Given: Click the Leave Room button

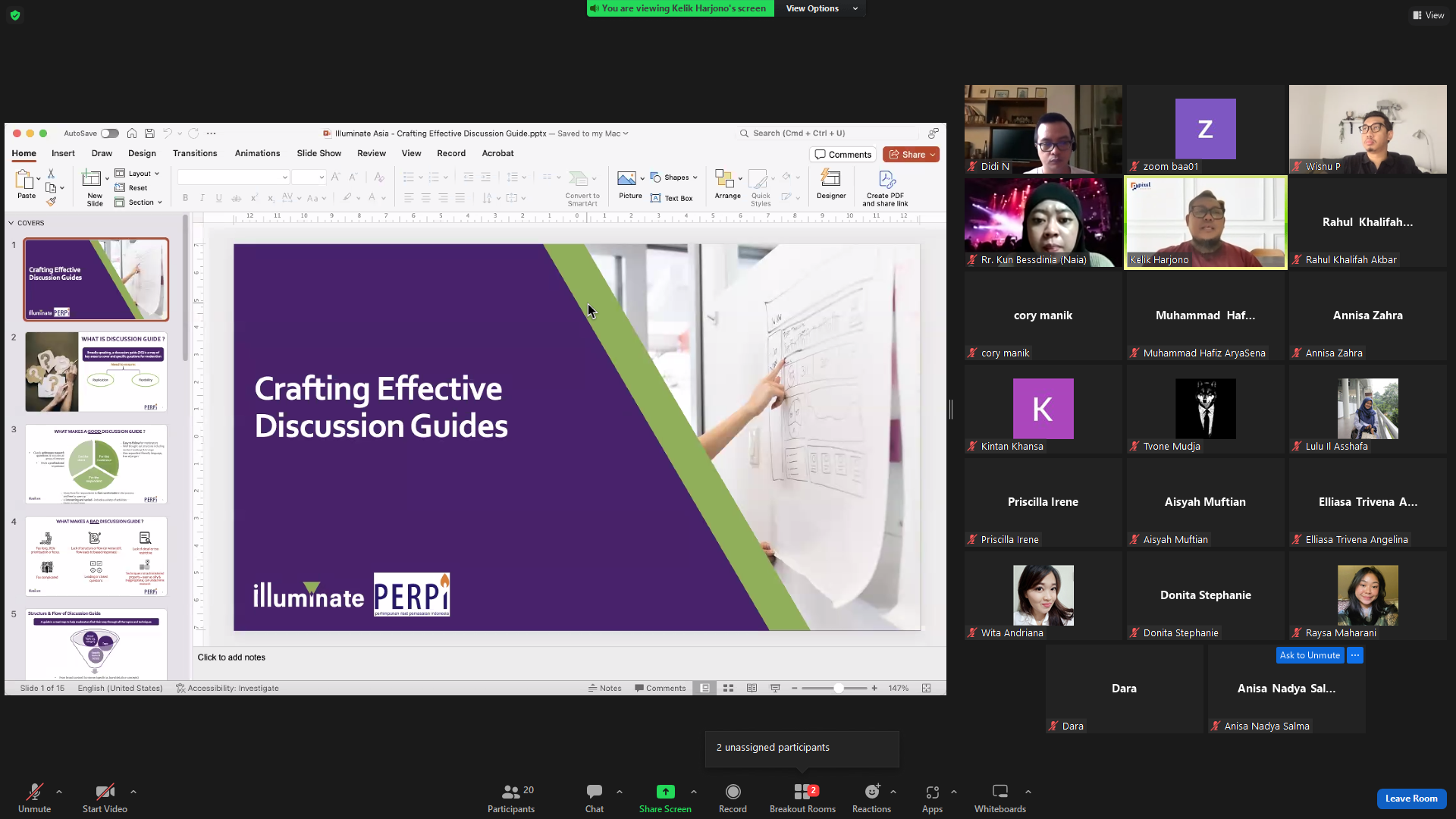Looking at the screenshot, I should click(x=1411, y=799).
